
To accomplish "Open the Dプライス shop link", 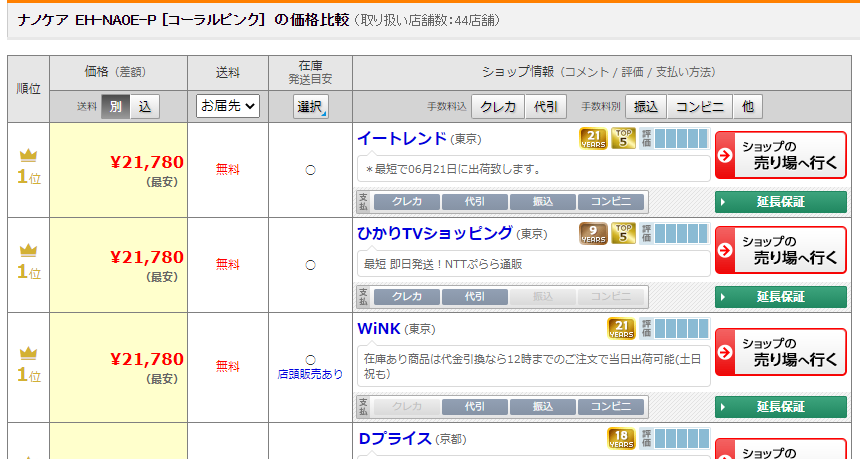I will point(395,439).
